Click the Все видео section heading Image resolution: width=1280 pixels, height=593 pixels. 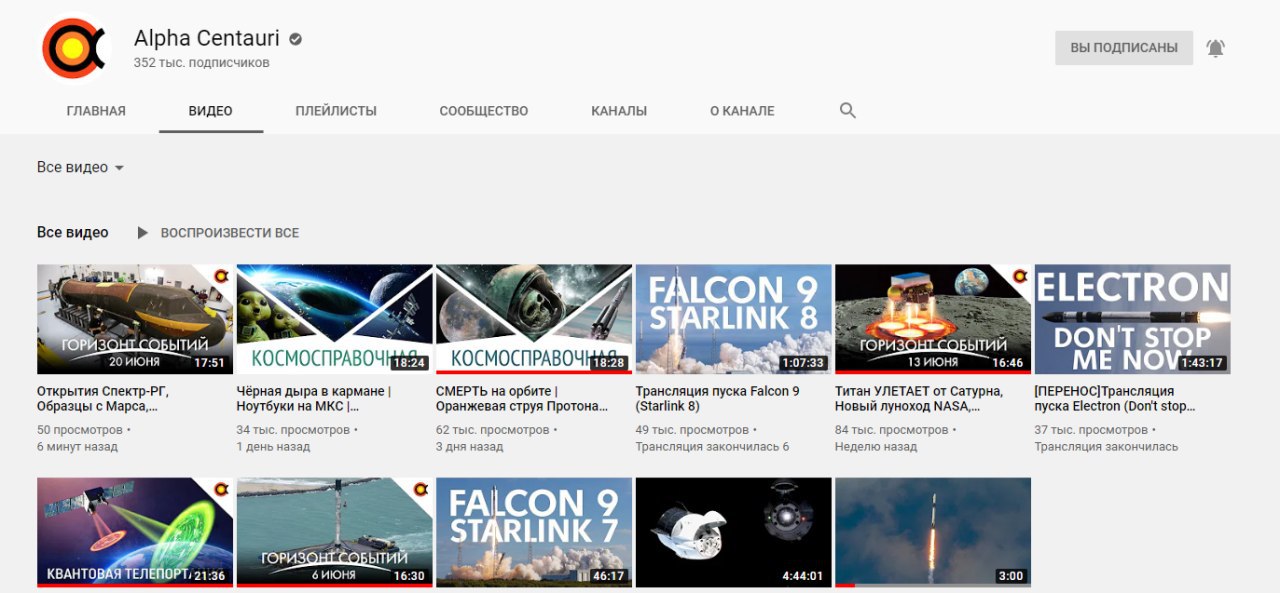(x=73, y=233)
